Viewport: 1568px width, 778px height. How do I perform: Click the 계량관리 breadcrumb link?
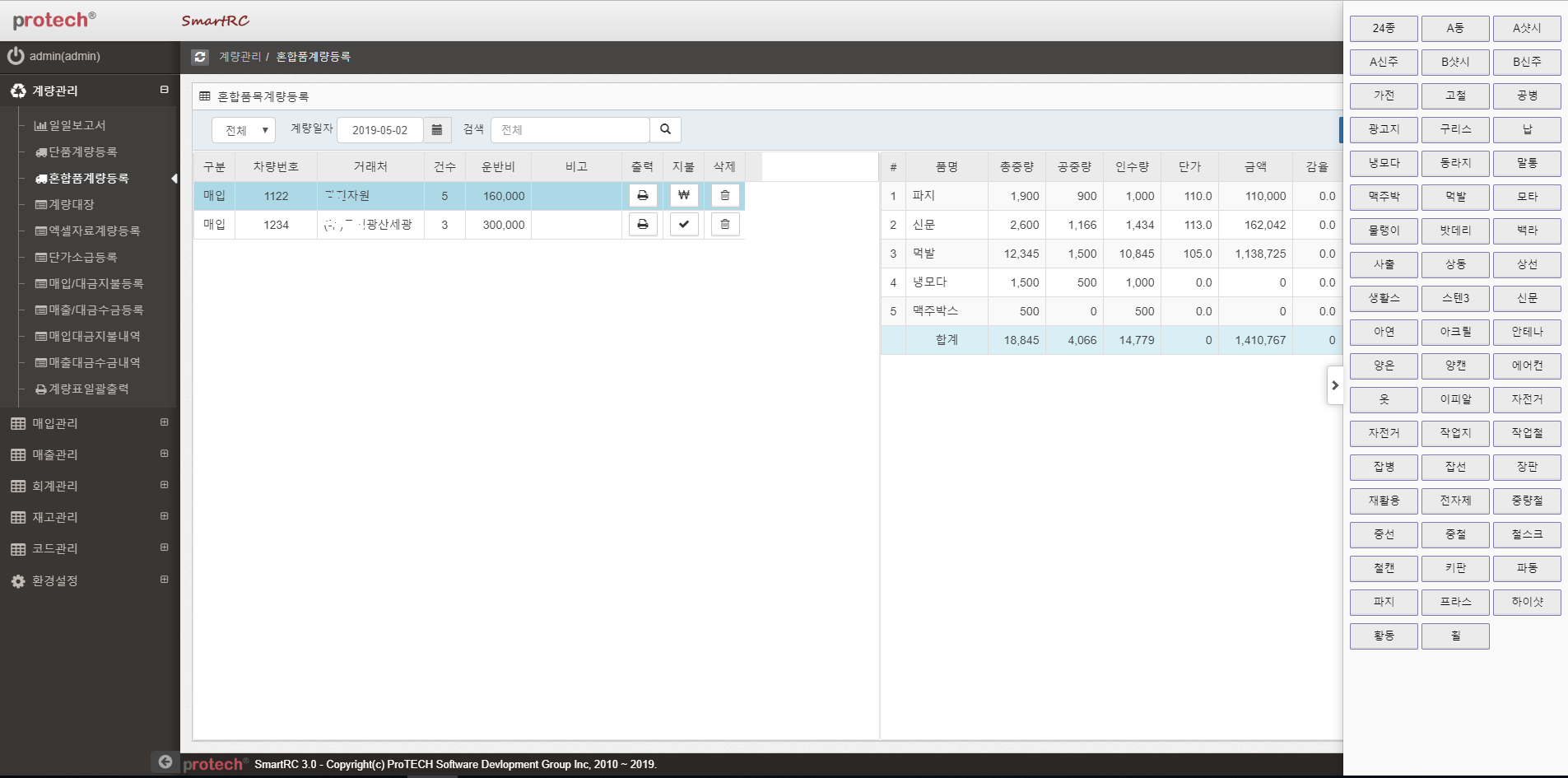coord(240,57)
